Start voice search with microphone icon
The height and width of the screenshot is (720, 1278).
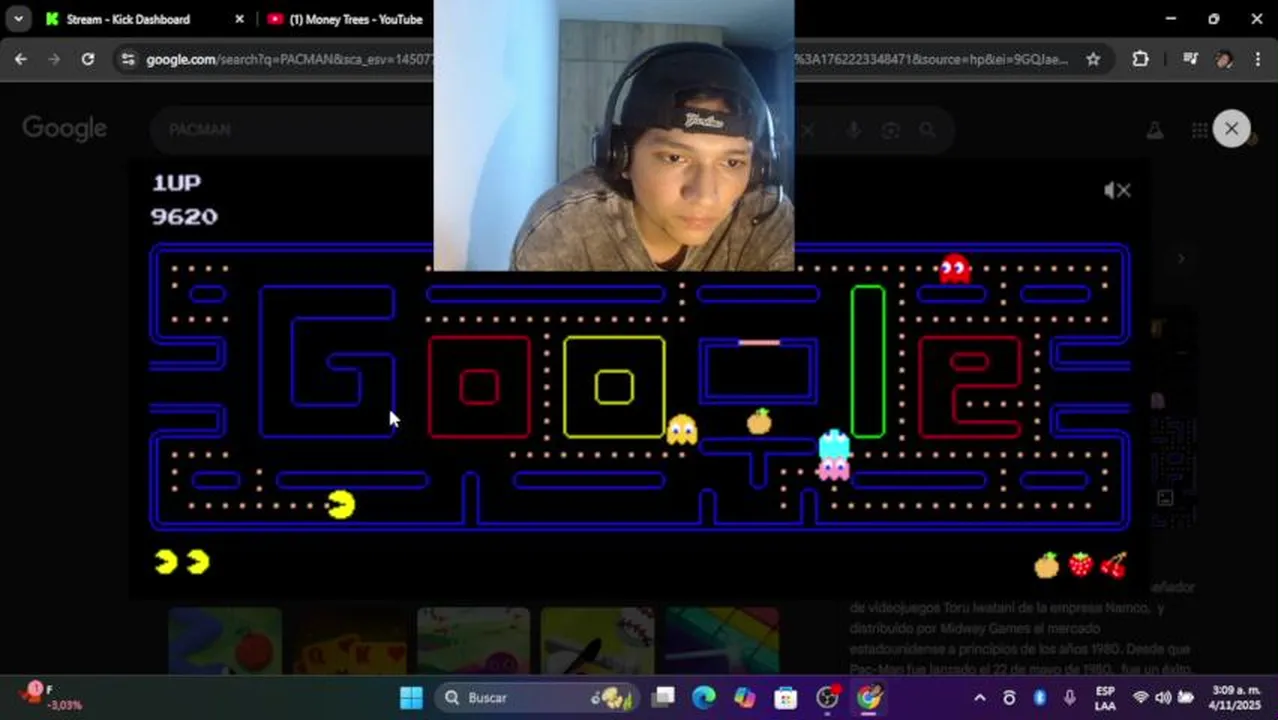853,130
